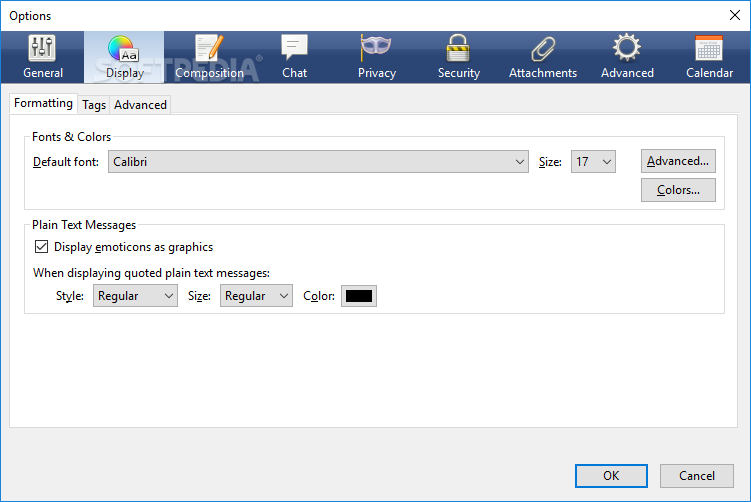
Task: Open the Default font dropdown showing Calibri
Action: coord(318,162)
